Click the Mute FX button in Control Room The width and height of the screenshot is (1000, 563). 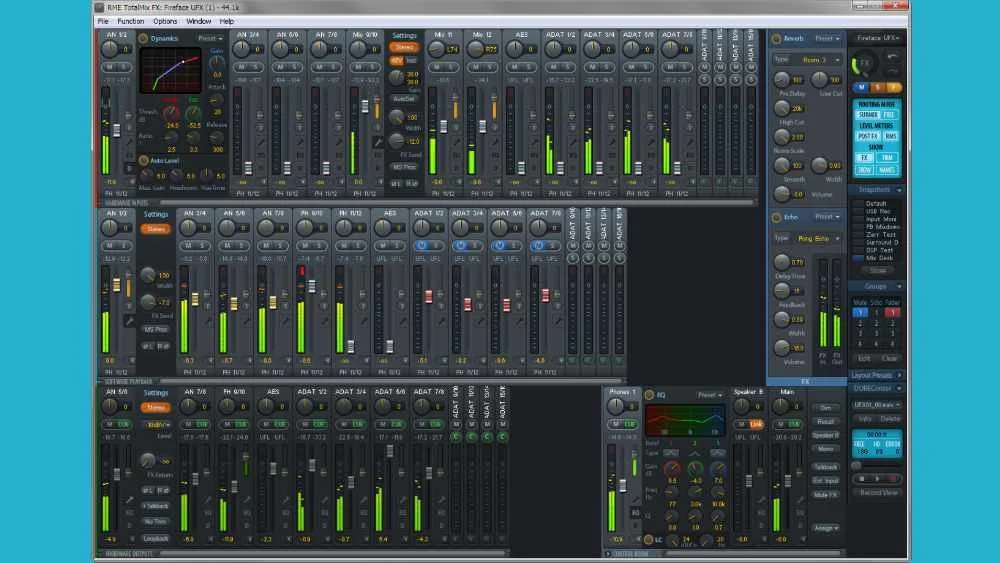coord(826,495)
